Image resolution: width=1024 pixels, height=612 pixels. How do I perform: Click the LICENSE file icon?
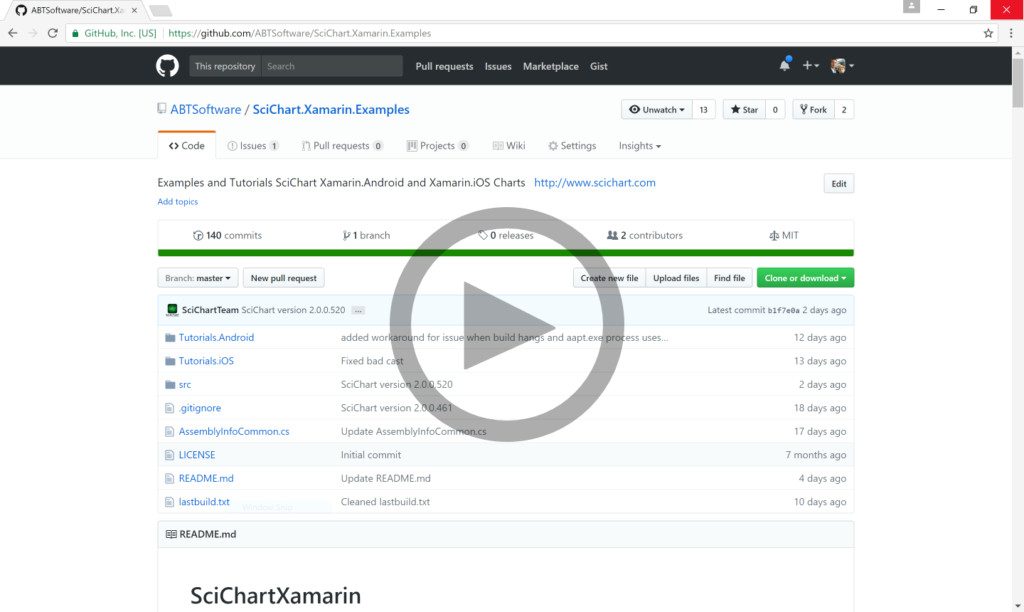click(169, 455)
